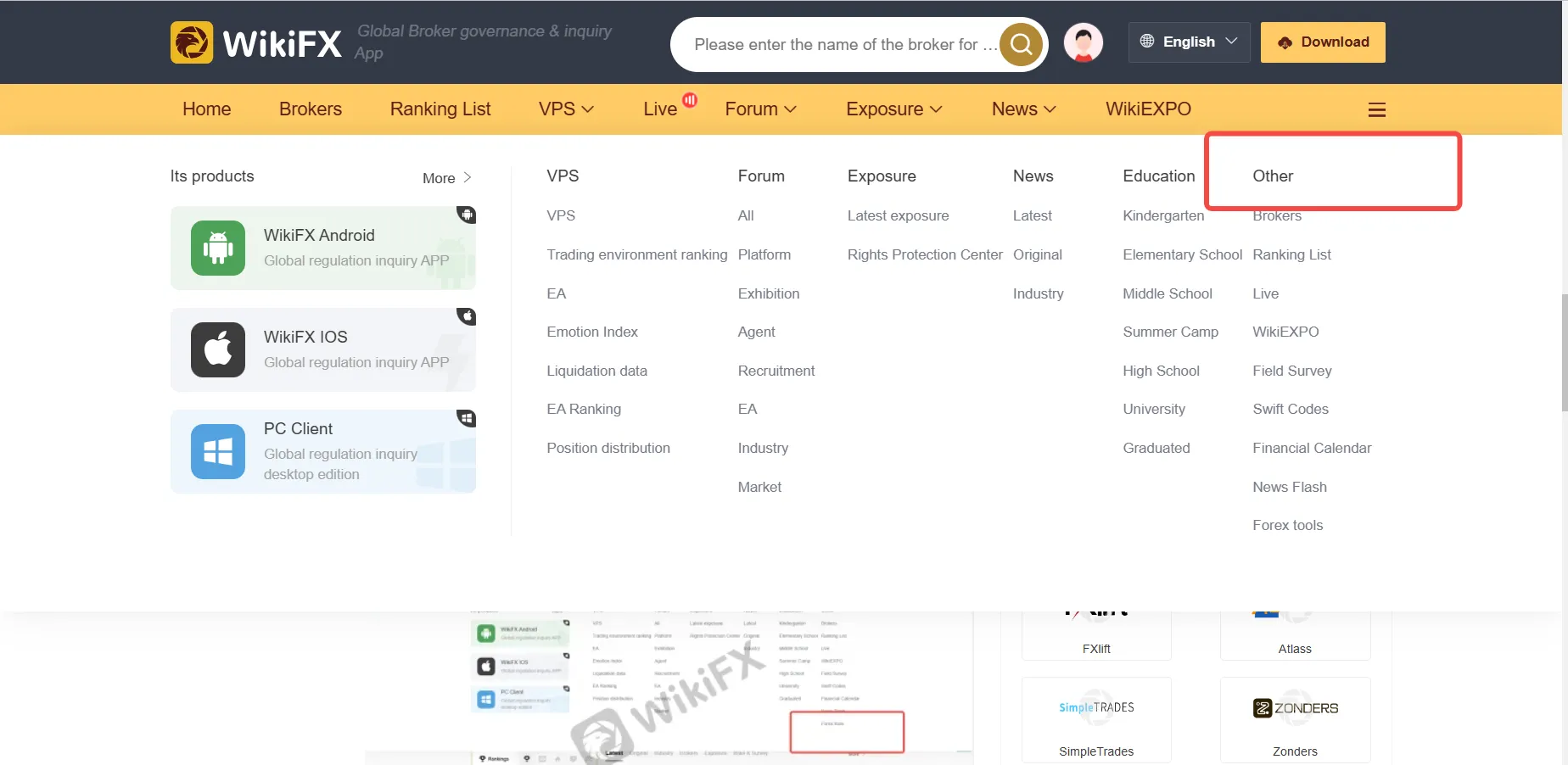The image size is (1568, 765).
Task: Open the SimpleTrades broker card
Action: click(x=1096, y=719)
